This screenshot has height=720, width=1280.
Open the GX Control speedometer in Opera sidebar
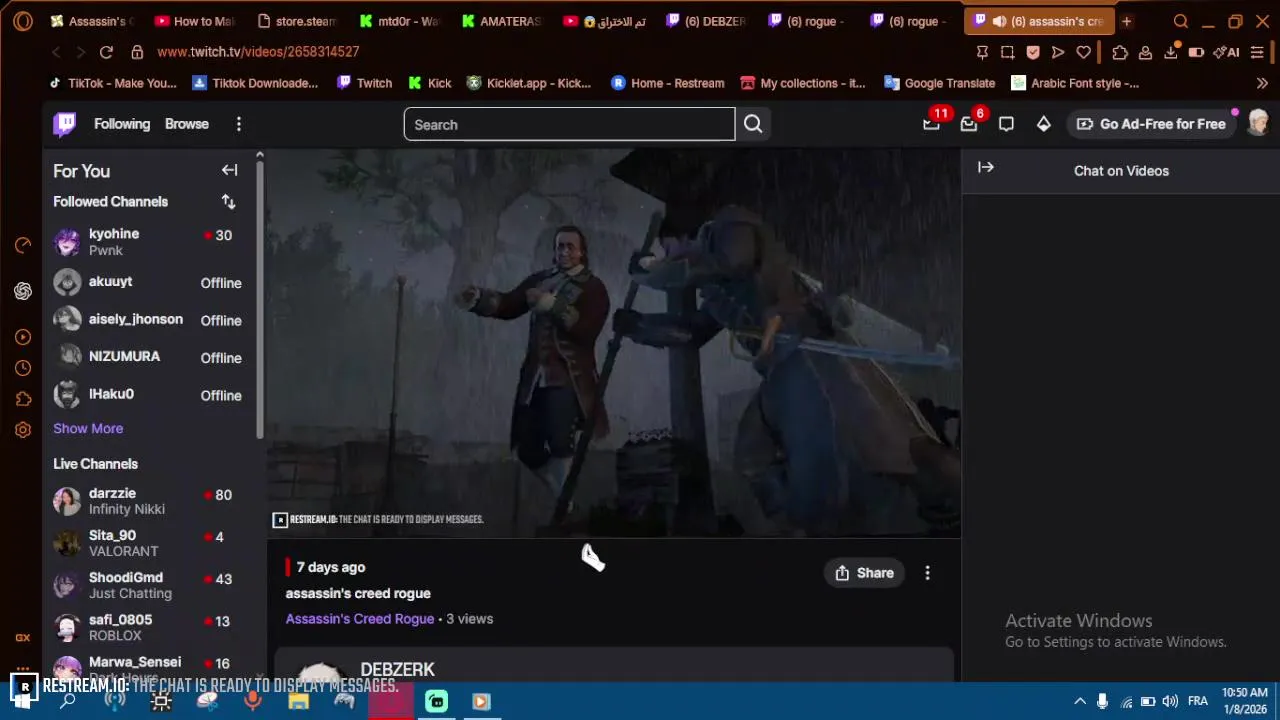[23, 245]
